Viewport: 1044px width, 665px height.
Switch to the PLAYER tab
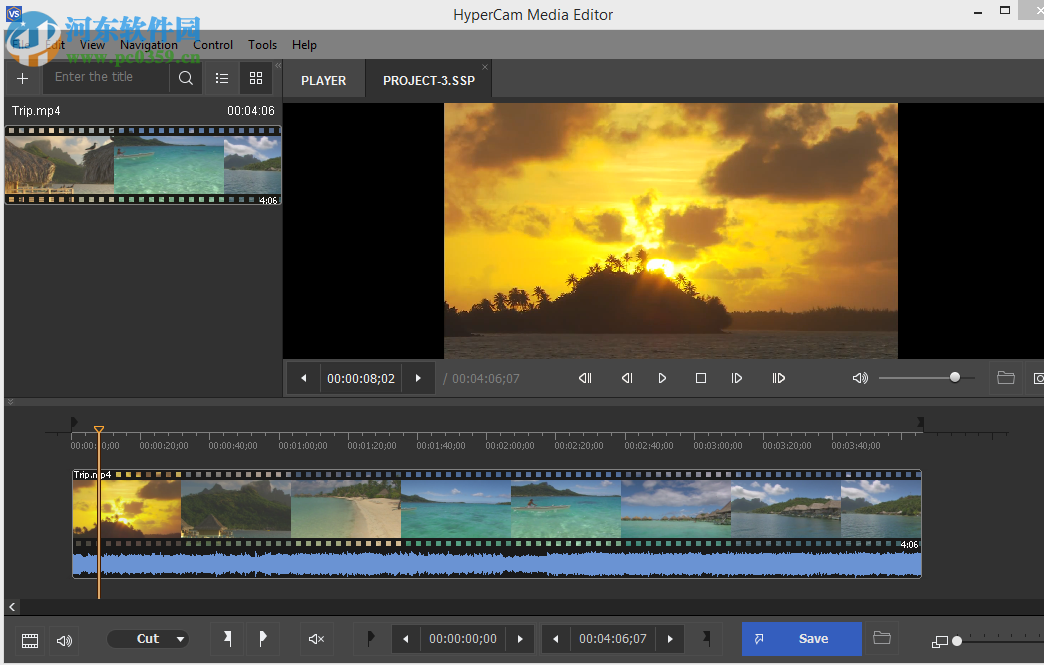click(323, 80)
